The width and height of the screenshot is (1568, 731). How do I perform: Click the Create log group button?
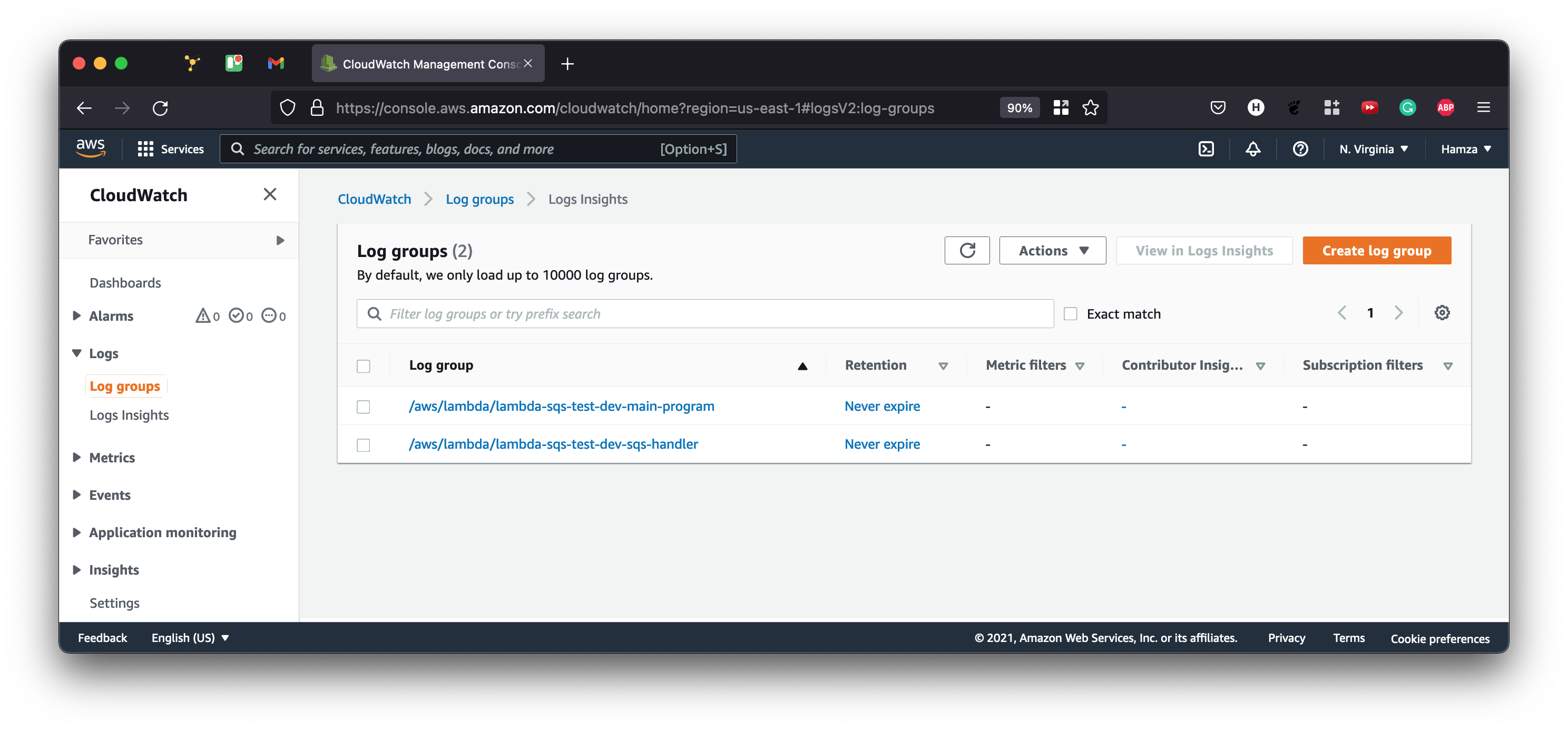(x=1376, y=251)
